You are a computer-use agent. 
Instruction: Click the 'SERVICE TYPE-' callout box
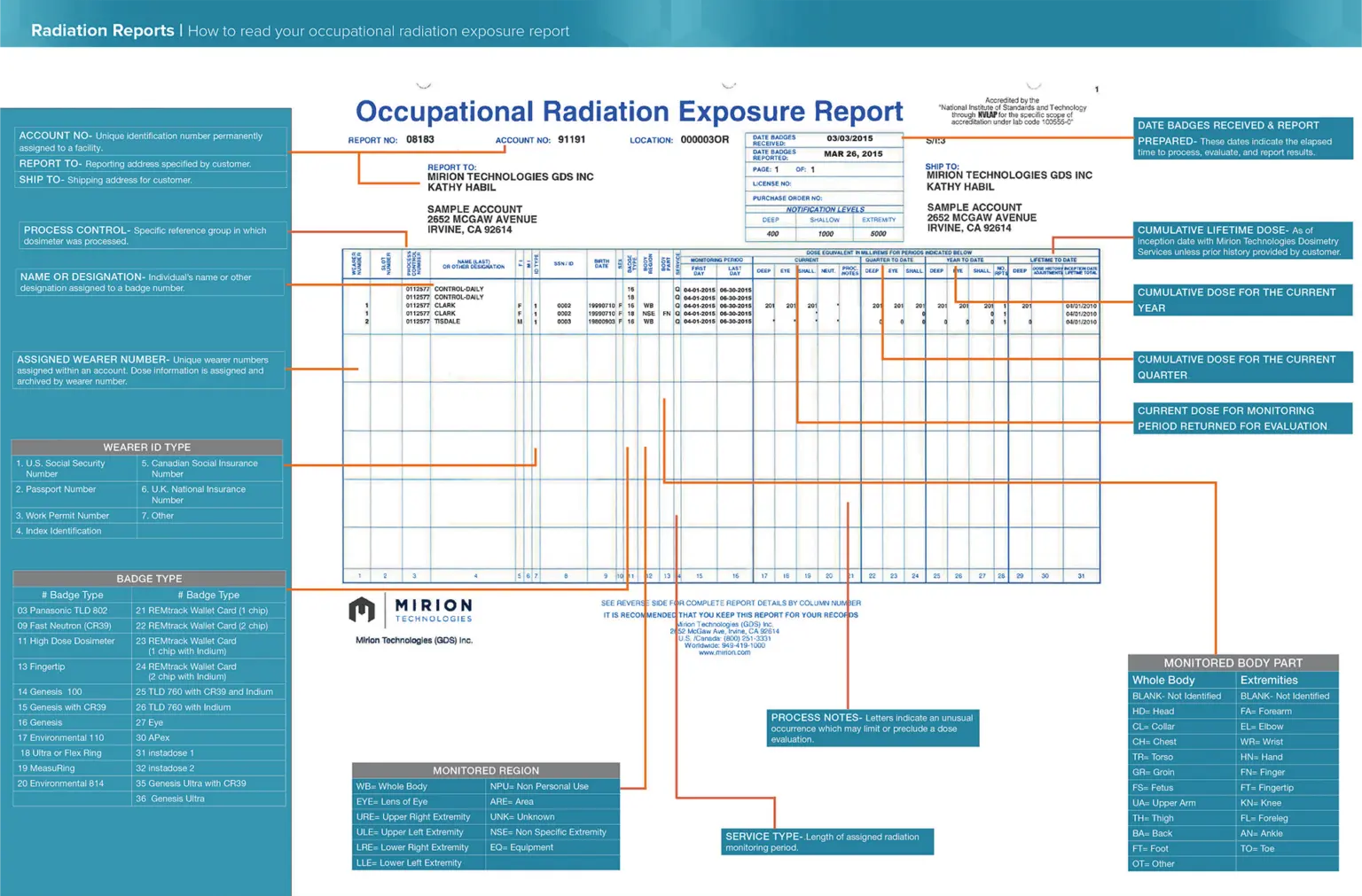[827, 842]
